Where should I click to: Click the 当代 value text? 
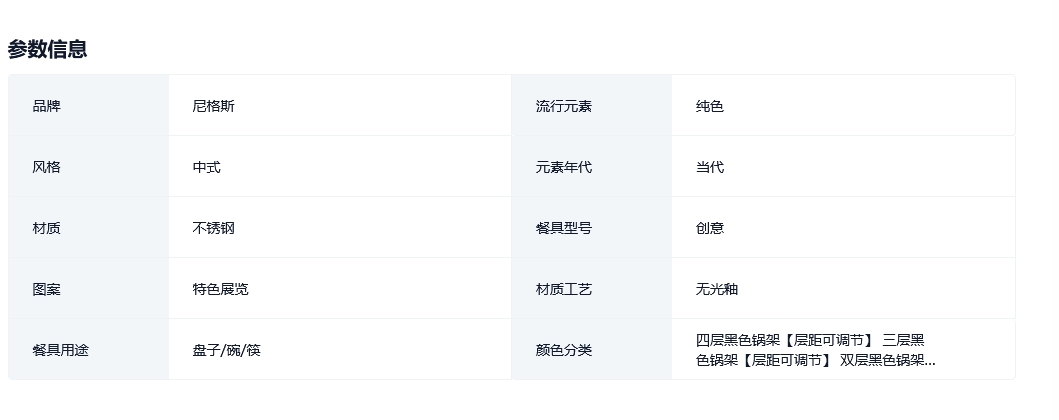[x=709, y=167]
